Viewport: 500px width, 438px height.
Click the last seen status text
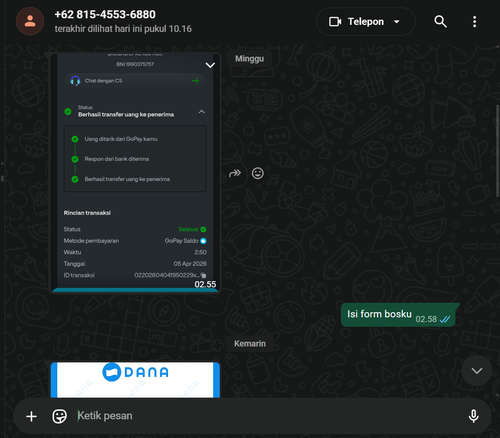tap(123, 29)
